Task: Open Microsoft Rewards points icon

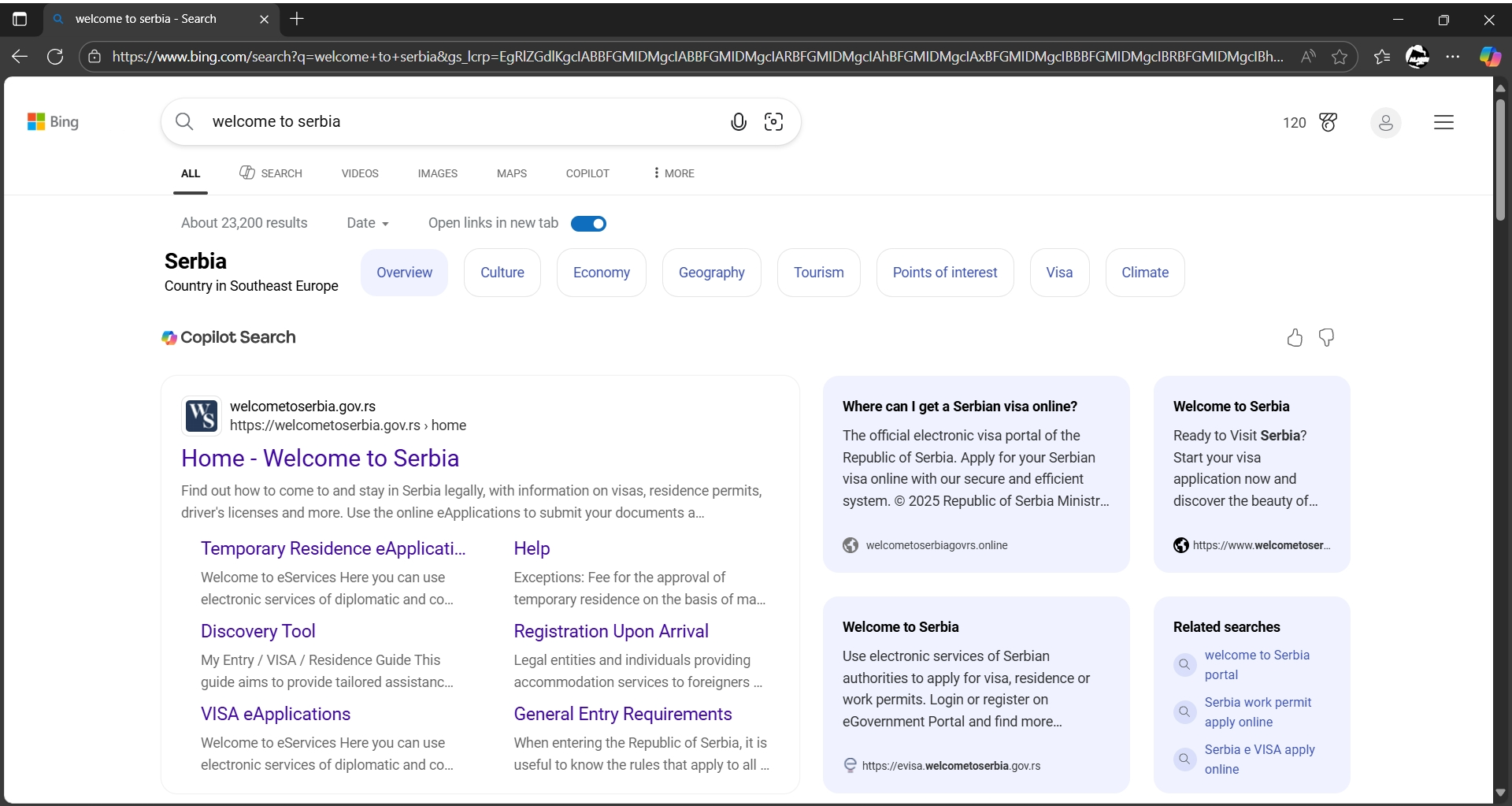Action: coord(1328,122)
